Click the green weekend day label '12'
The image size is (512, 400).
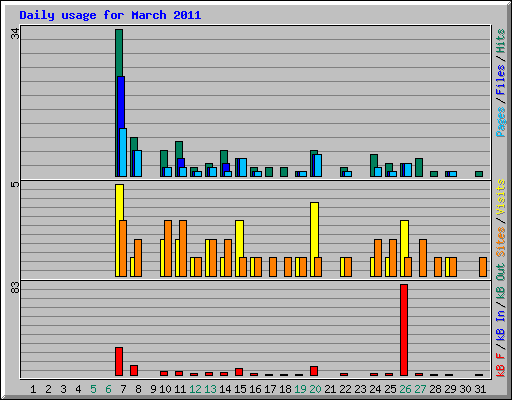pyautogui.click(x=195, y=389)
